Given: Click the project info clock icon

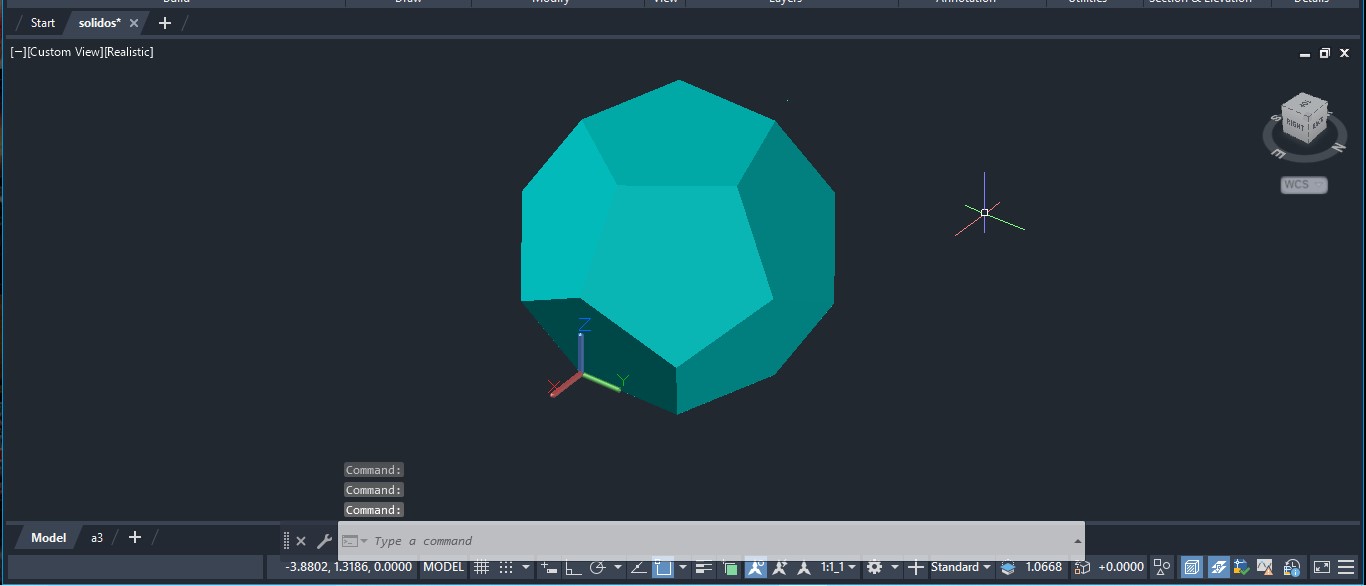Looking at the screenshot, I should tap(1292, 567).
